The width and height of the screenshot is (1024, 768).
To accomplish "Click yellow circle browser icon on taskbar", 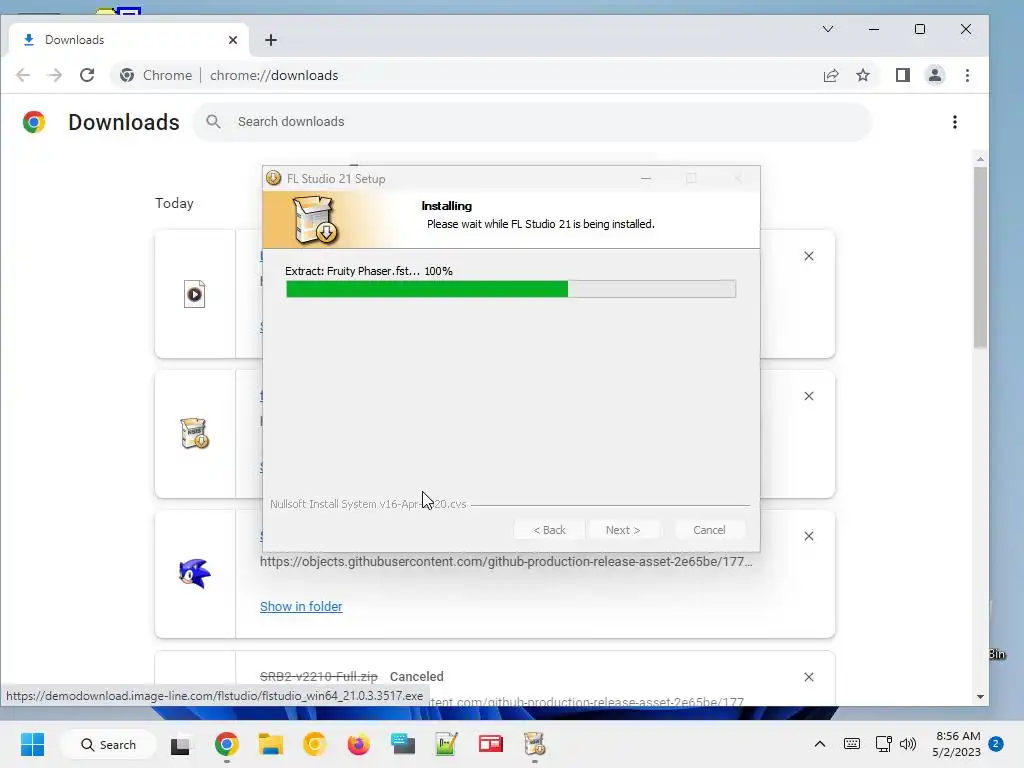I will 314,744.
